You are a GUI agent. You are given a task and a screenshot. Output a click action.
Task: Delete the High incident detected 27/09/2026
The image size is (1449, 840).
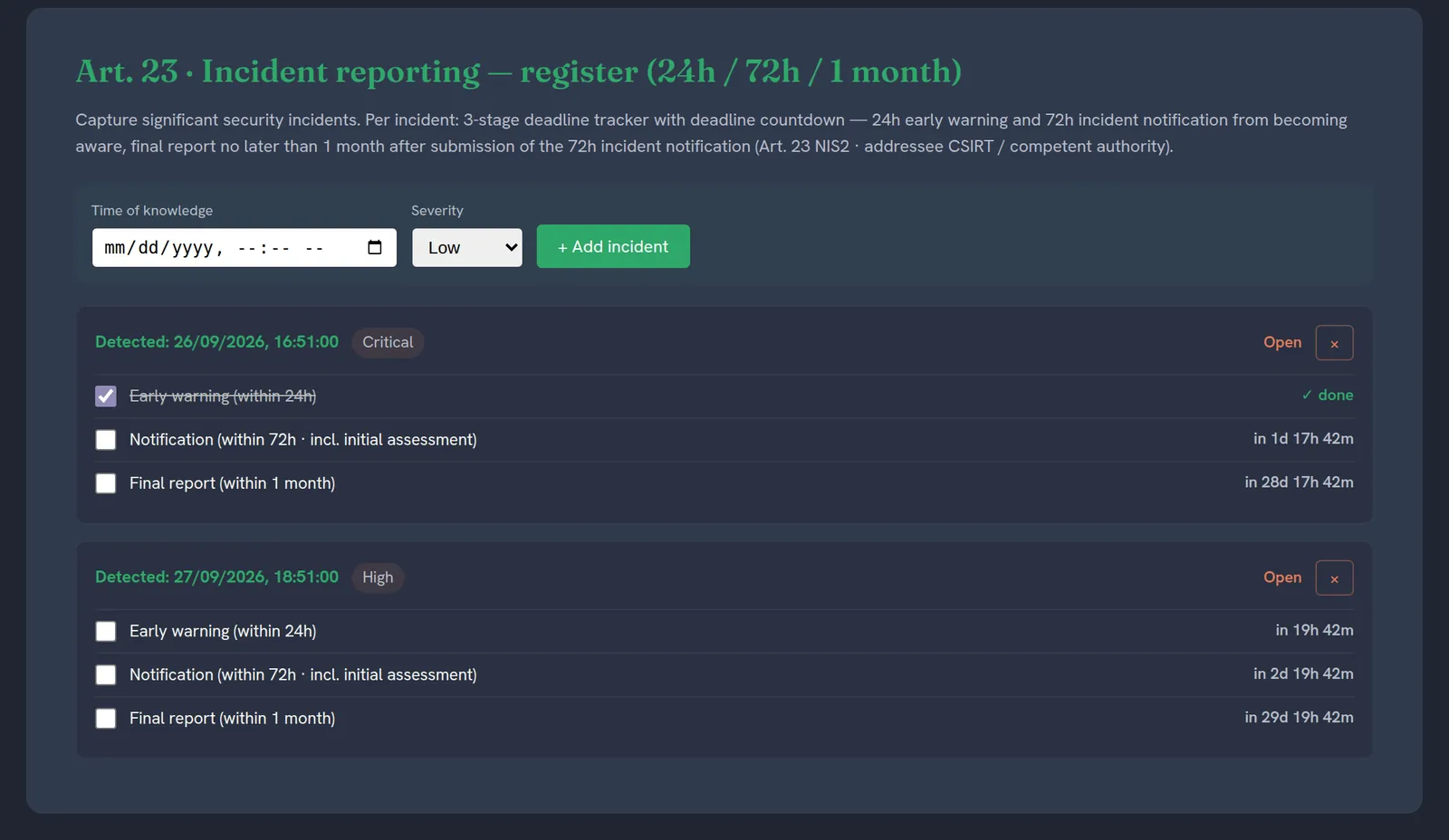click(x=1334, y=578)
